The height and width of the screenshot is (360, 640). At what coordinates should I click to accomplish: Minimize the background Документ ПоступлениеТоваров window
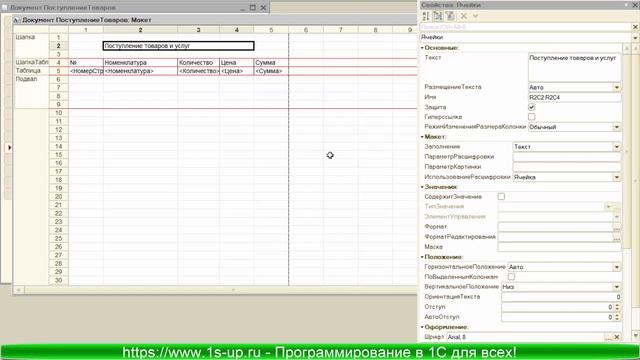(242, 7)
